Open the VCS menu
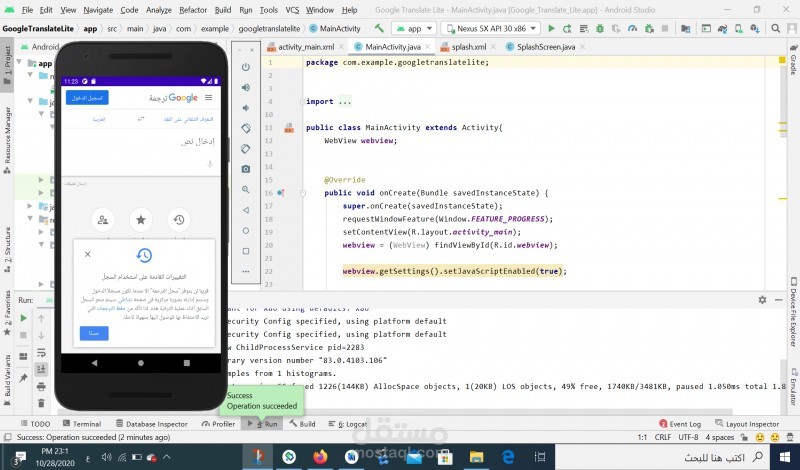 [292, 10]
